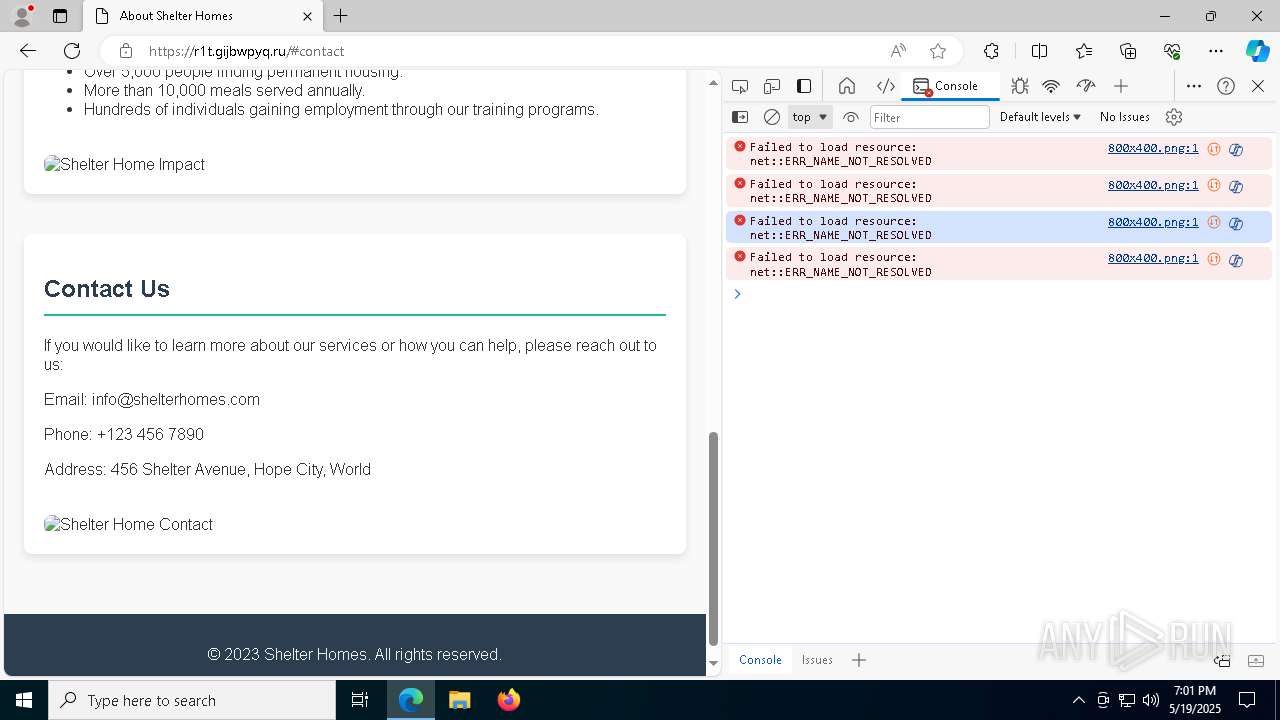Open a new browser tab

[x=341, y=16]
